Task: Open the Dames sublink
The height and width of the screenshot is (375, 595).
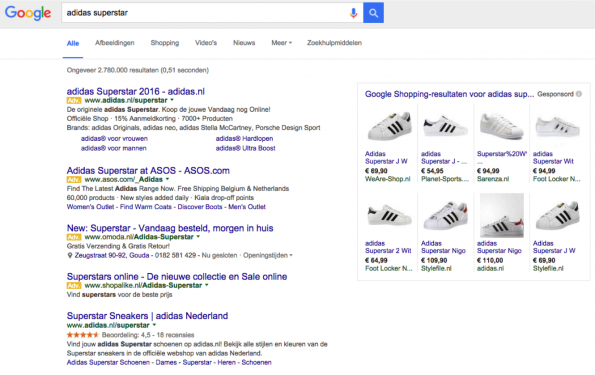Action: point(166,362)
